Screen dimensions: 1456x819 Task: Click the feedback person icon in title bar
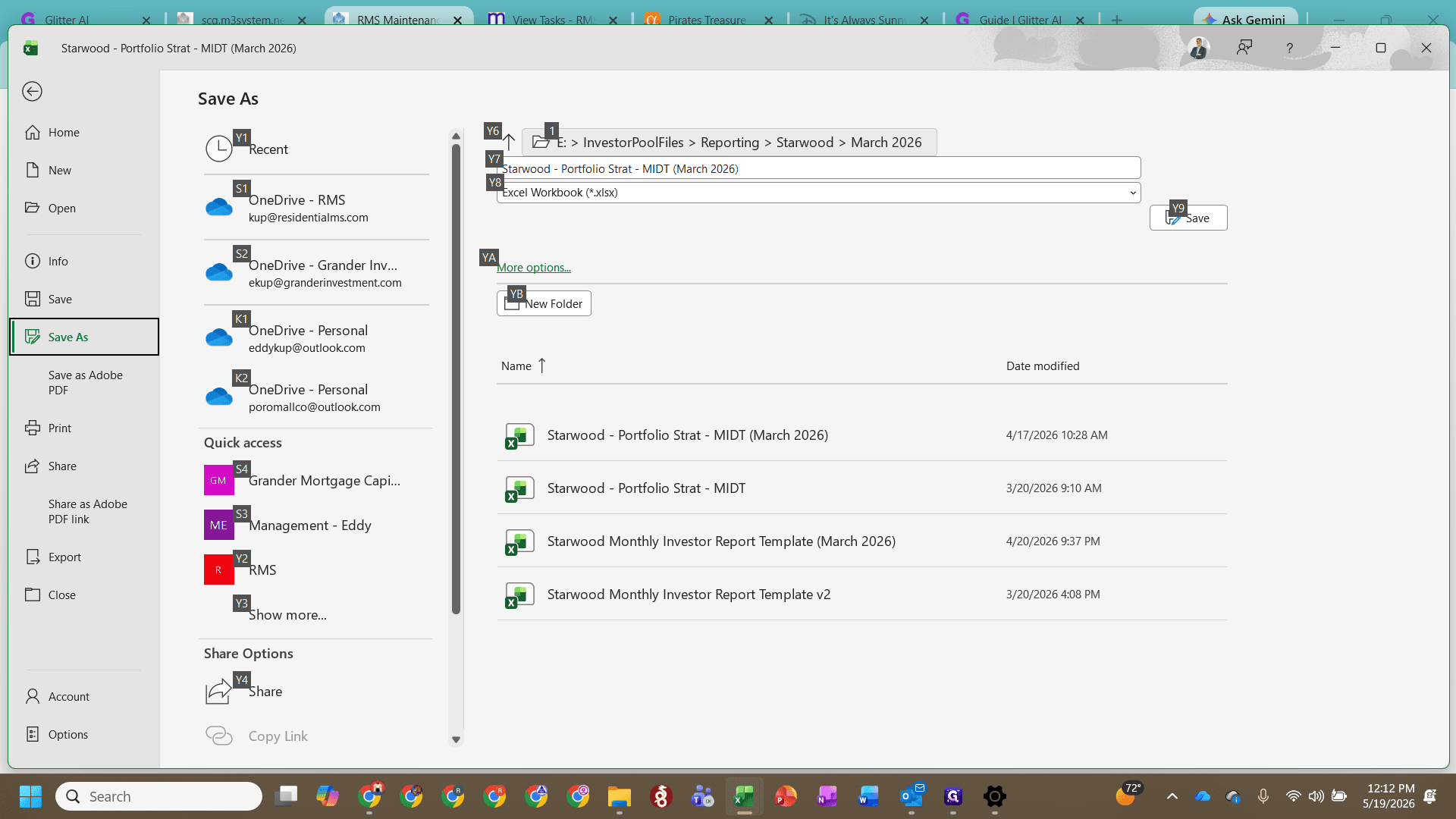[1244, 48]
